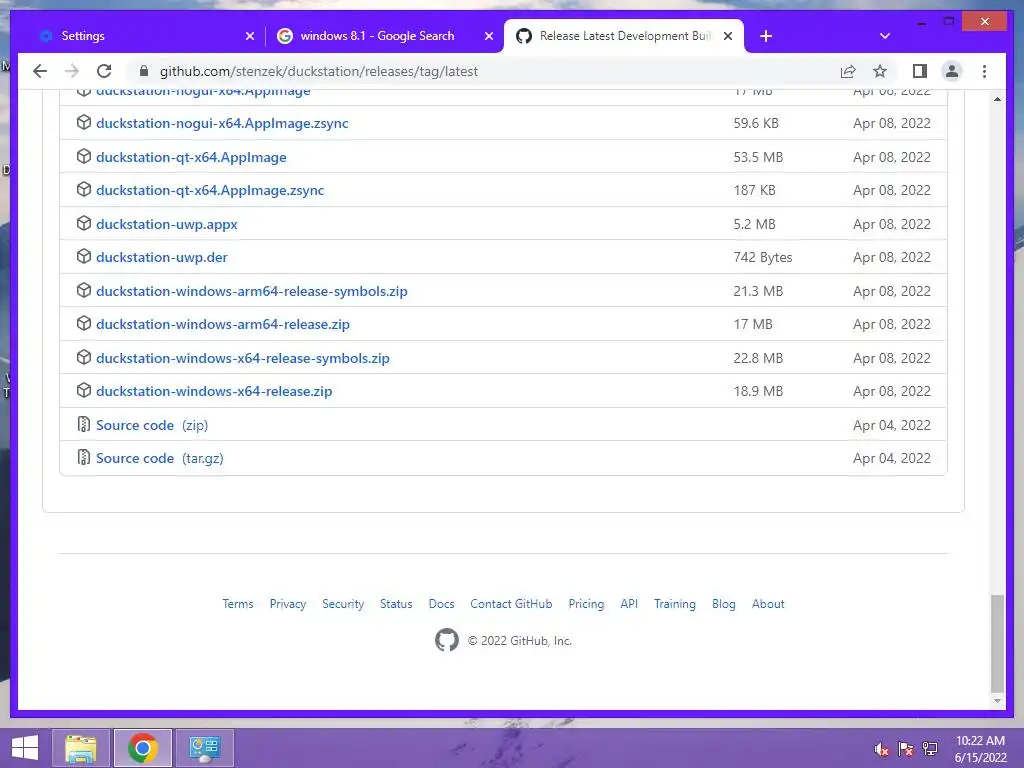Open the API footer link
This screenshot has width=1024, height=768.
click(629, 604)
